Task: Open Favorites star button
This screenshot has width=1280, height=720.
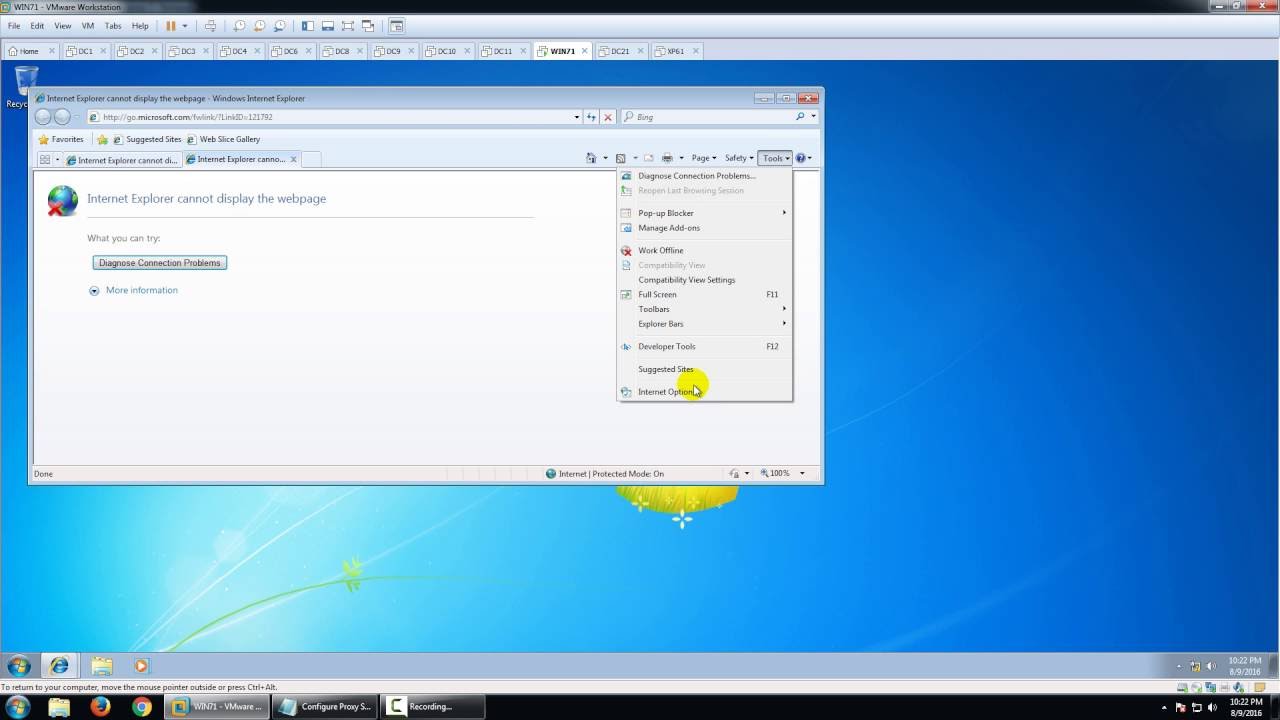Action: point(61,139)
